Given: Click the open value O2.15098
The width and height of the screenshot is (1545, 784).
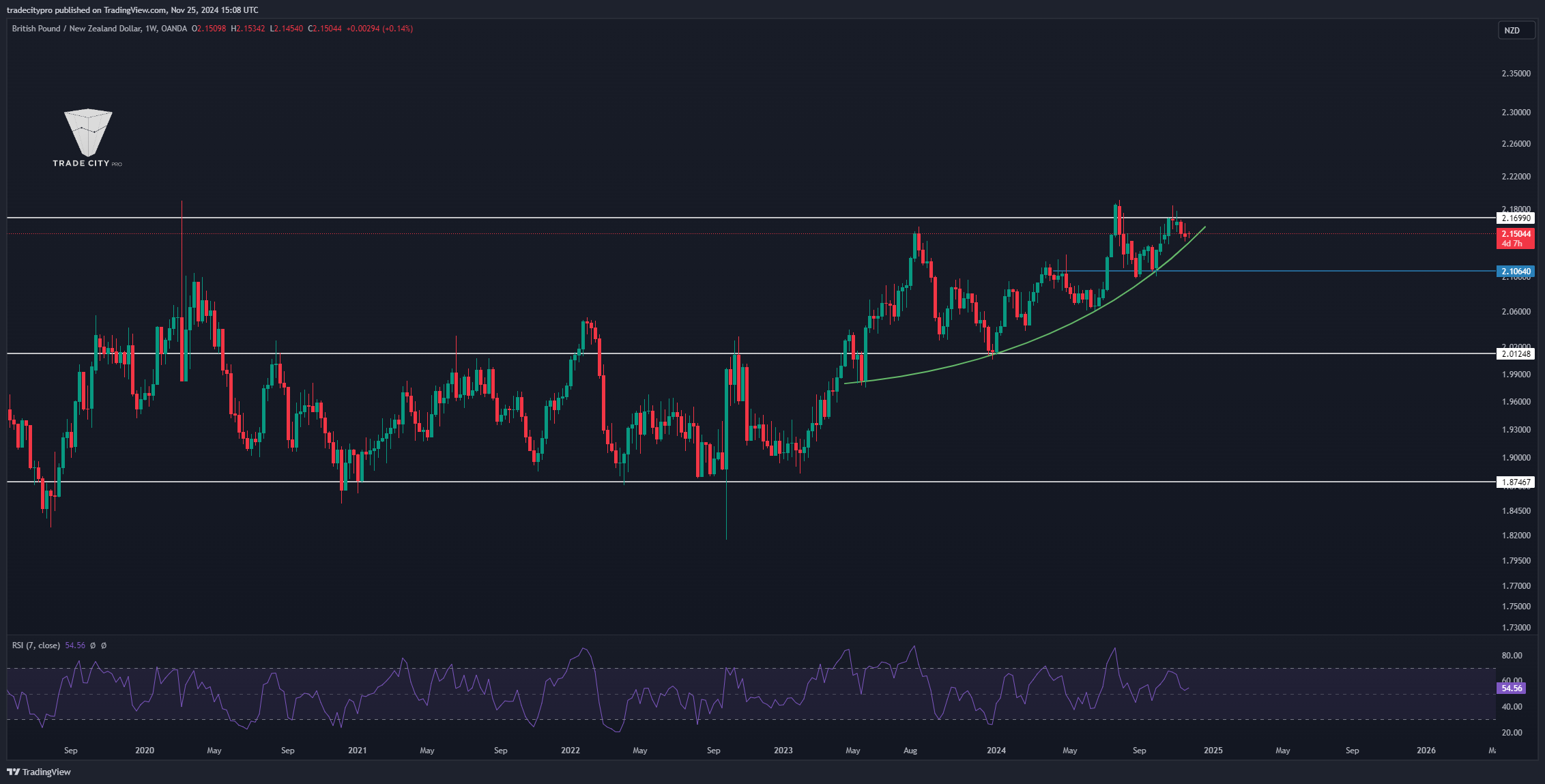Looking at the screenshot, I should 209,29.
